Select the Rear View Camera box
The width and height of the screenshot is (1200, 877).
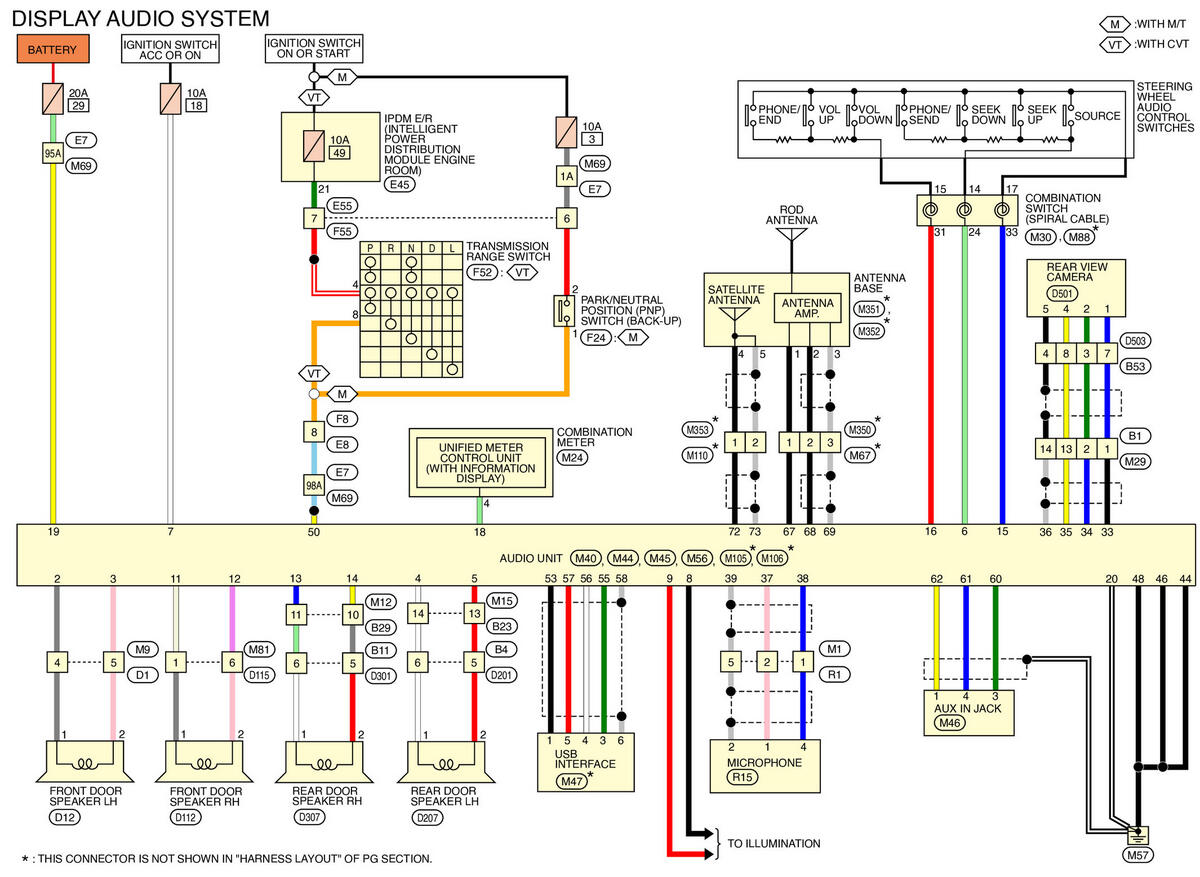click(1076, 288)
